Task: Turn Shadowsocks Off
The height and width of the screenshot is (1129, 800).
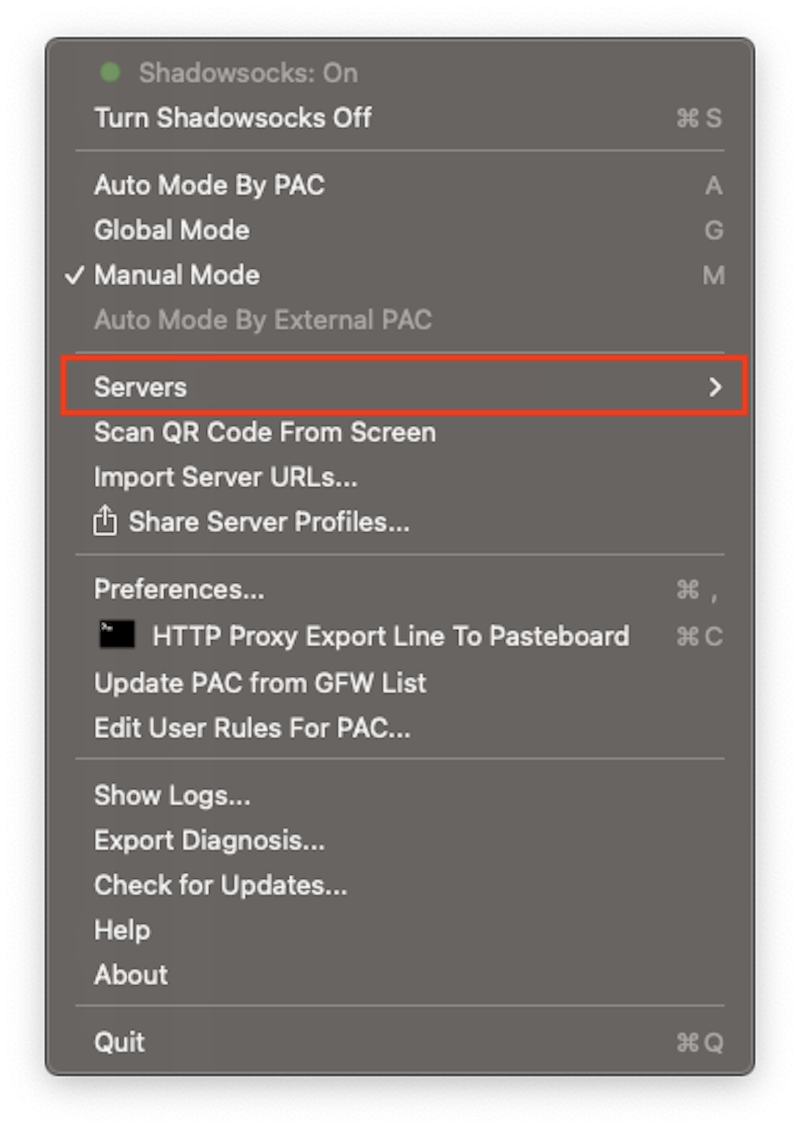Action: pyautogui.click(x=232, y=118)
